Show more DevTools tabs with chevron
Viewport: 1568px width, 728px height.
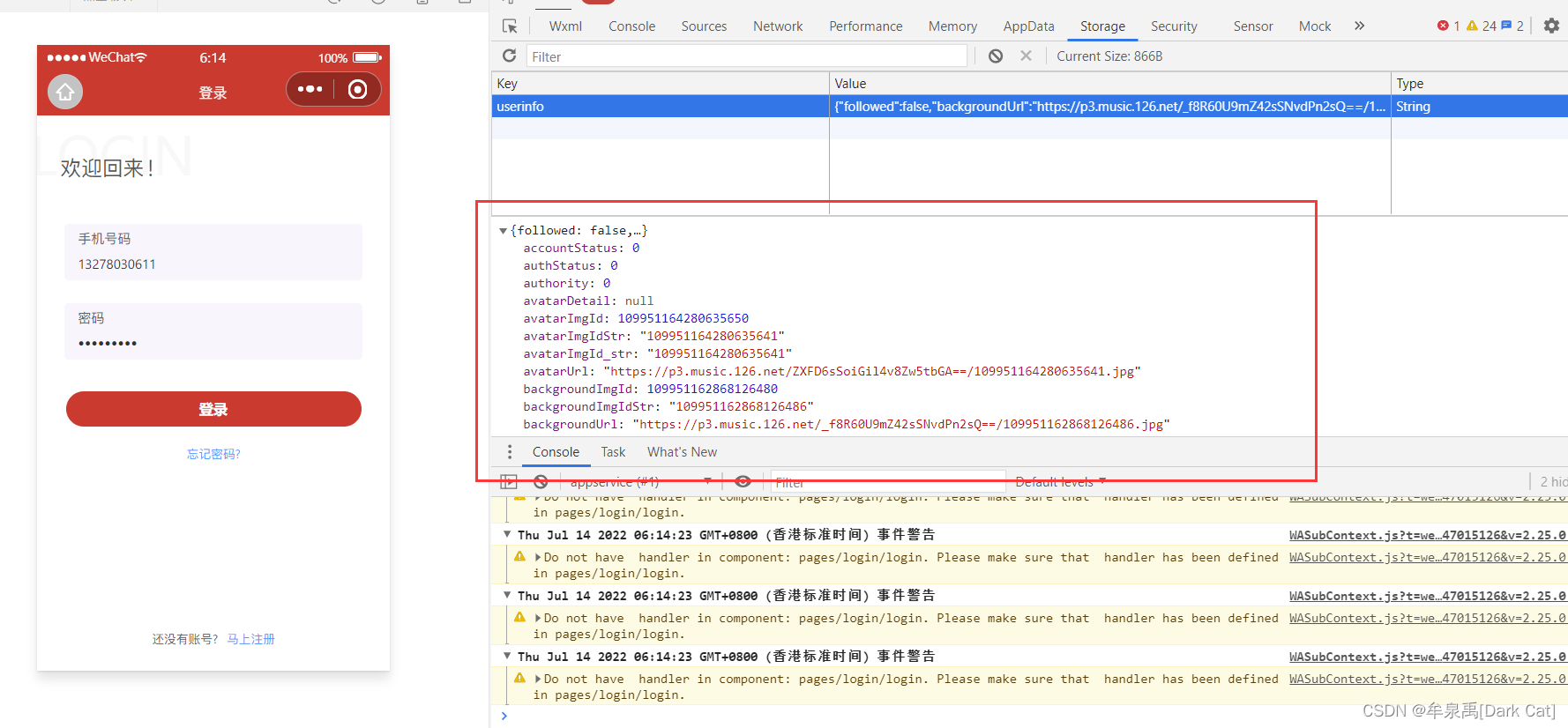[1360, 26]
